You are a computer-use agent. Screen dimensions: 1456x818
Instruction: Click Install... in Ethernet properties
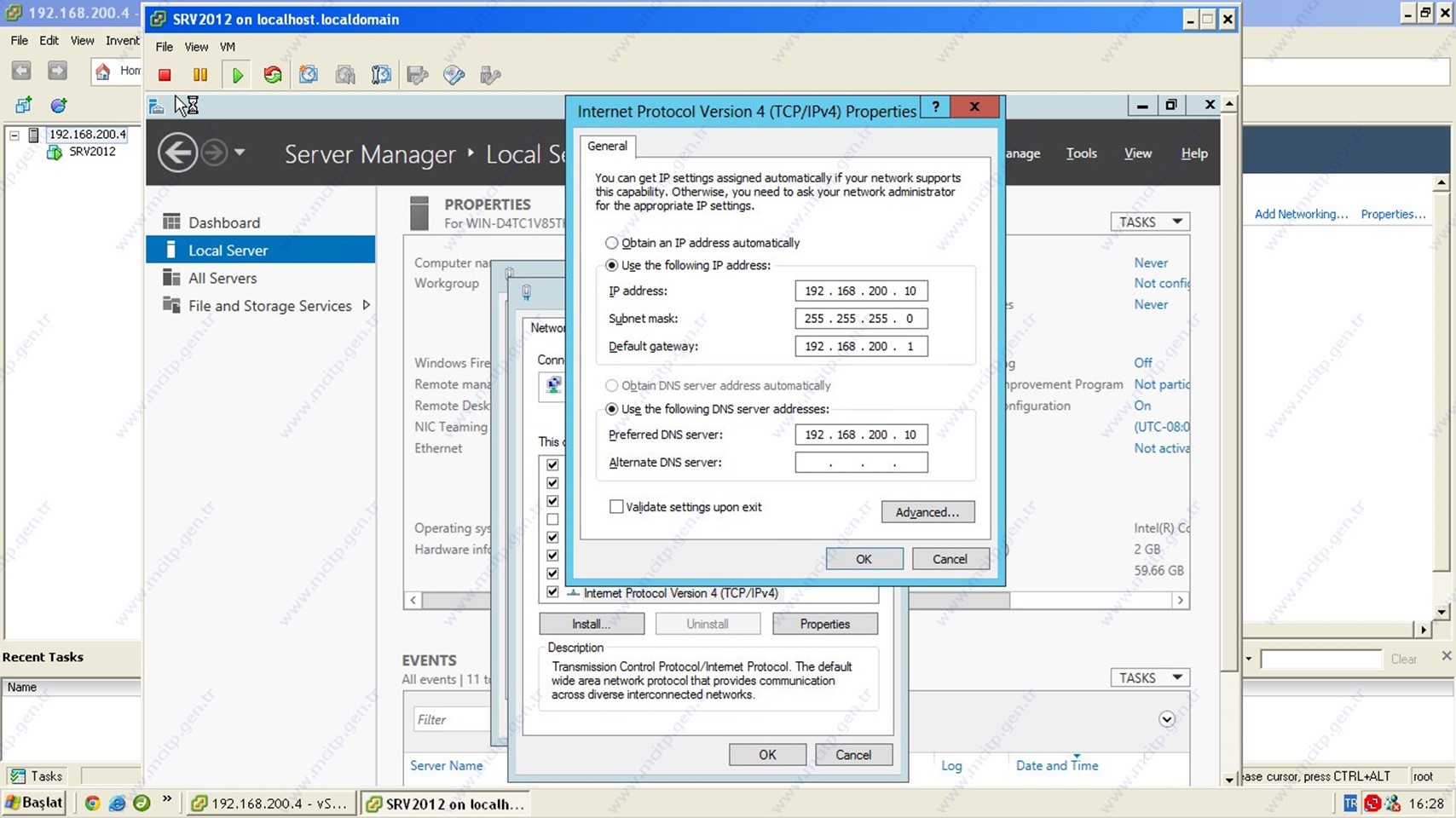click(591, 624)
